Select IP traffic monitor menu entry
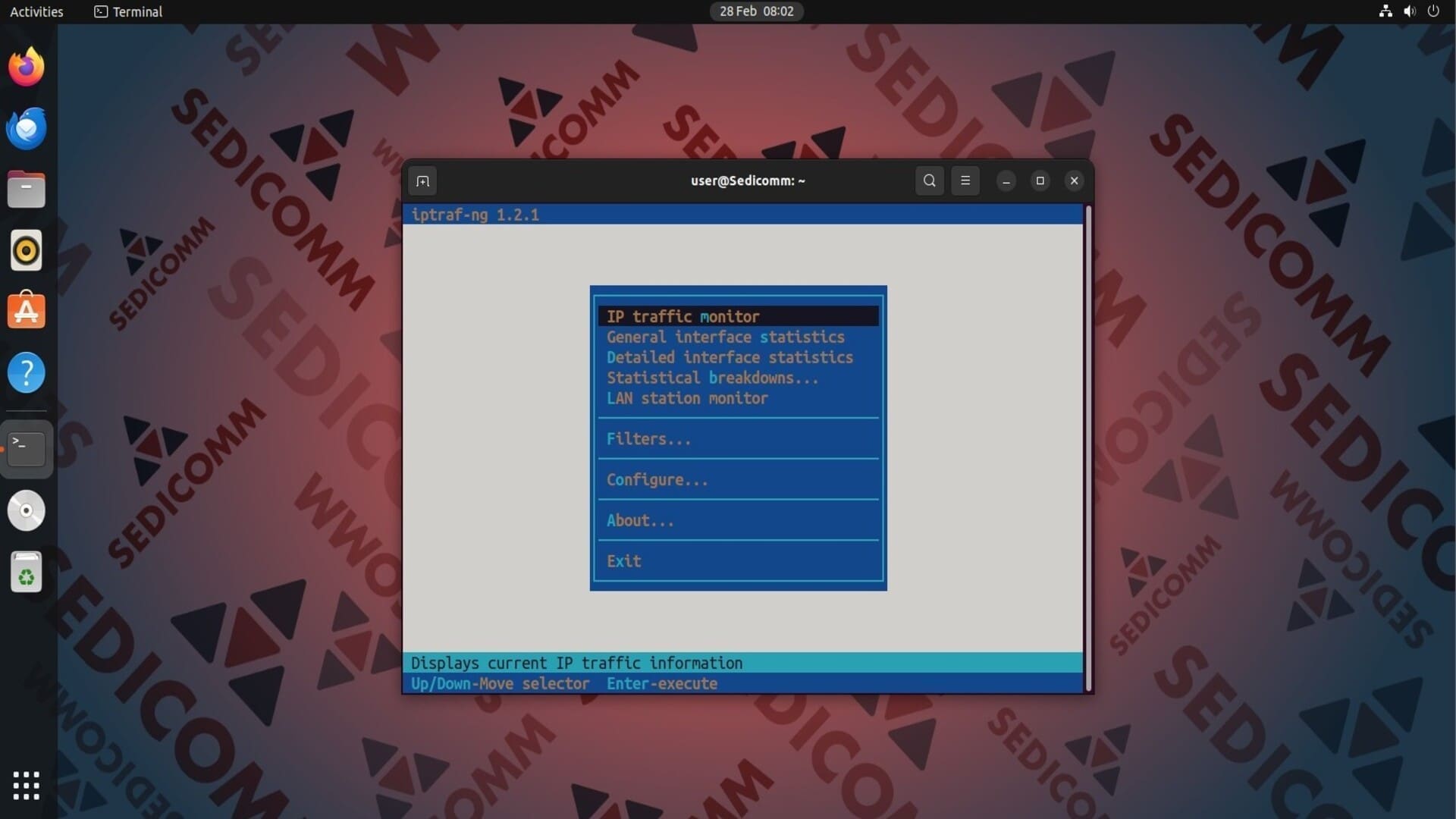 coord(682,317)
